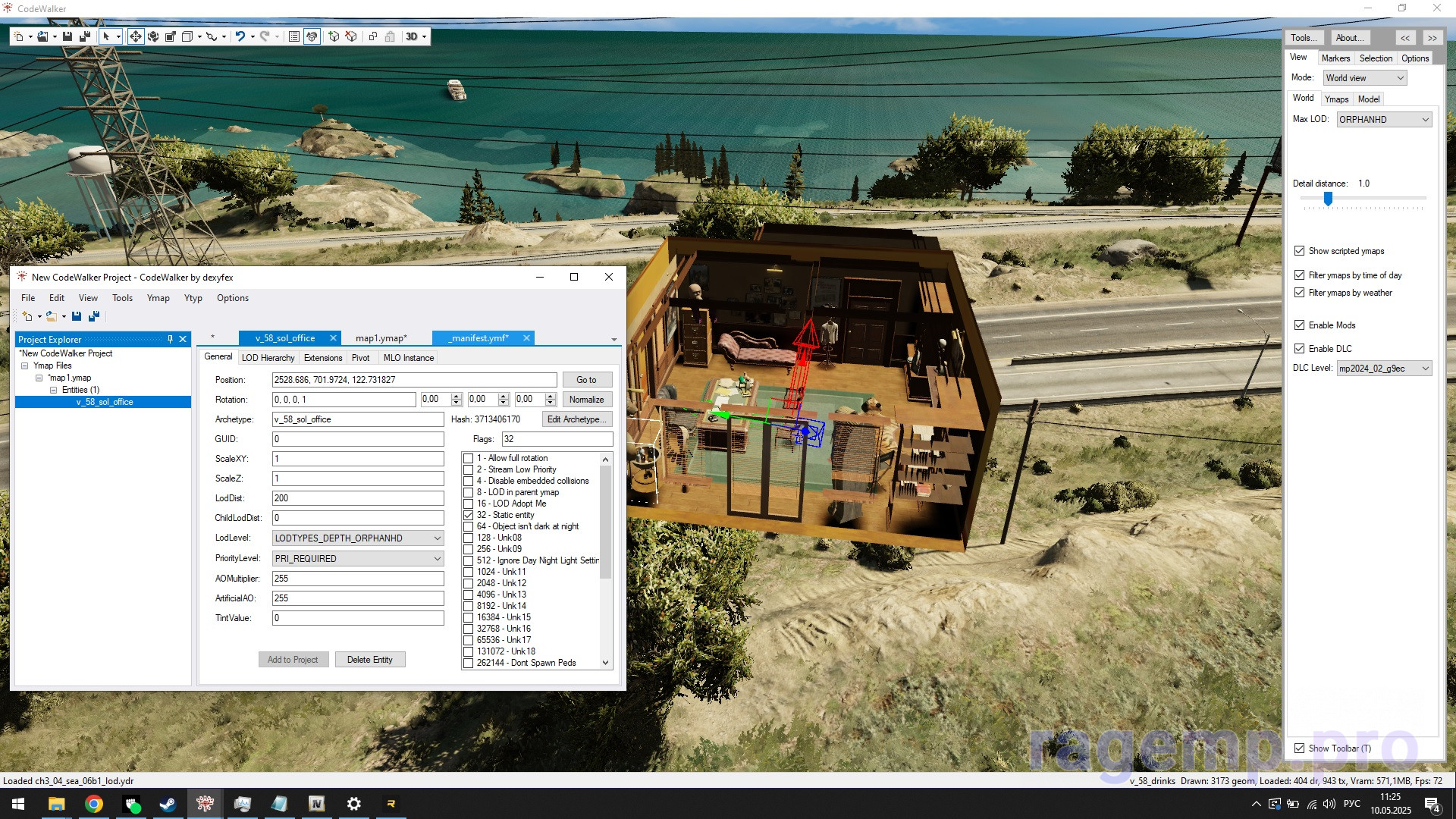Image resolution: width=1456 pixels, height=819 pixels.
Task: Open the 3D camera mode dropdown arrow
Action: pos(424,36)
